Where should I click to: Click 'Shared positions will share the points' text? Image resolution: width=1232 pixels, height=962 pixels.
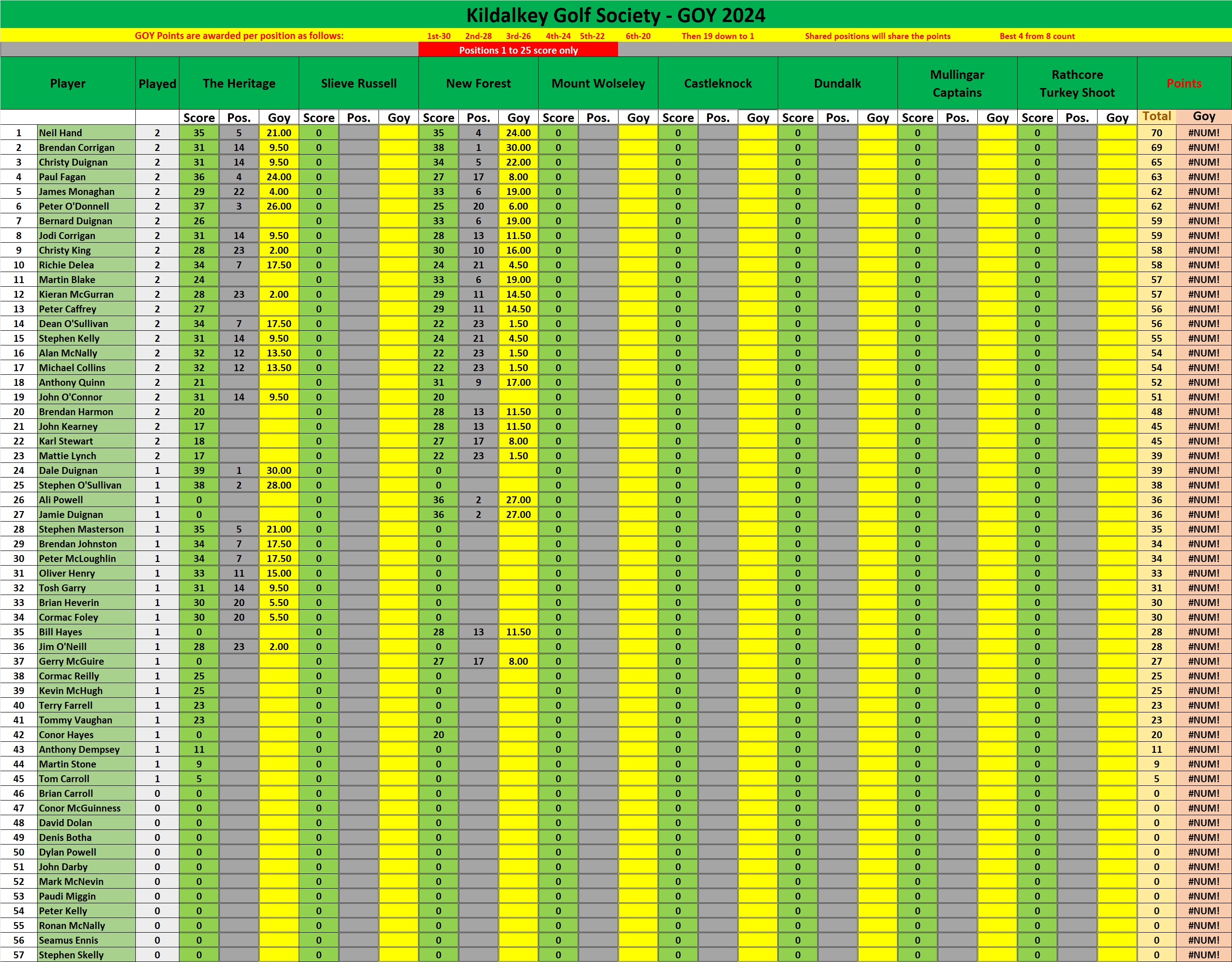click(x=877, y=36)
